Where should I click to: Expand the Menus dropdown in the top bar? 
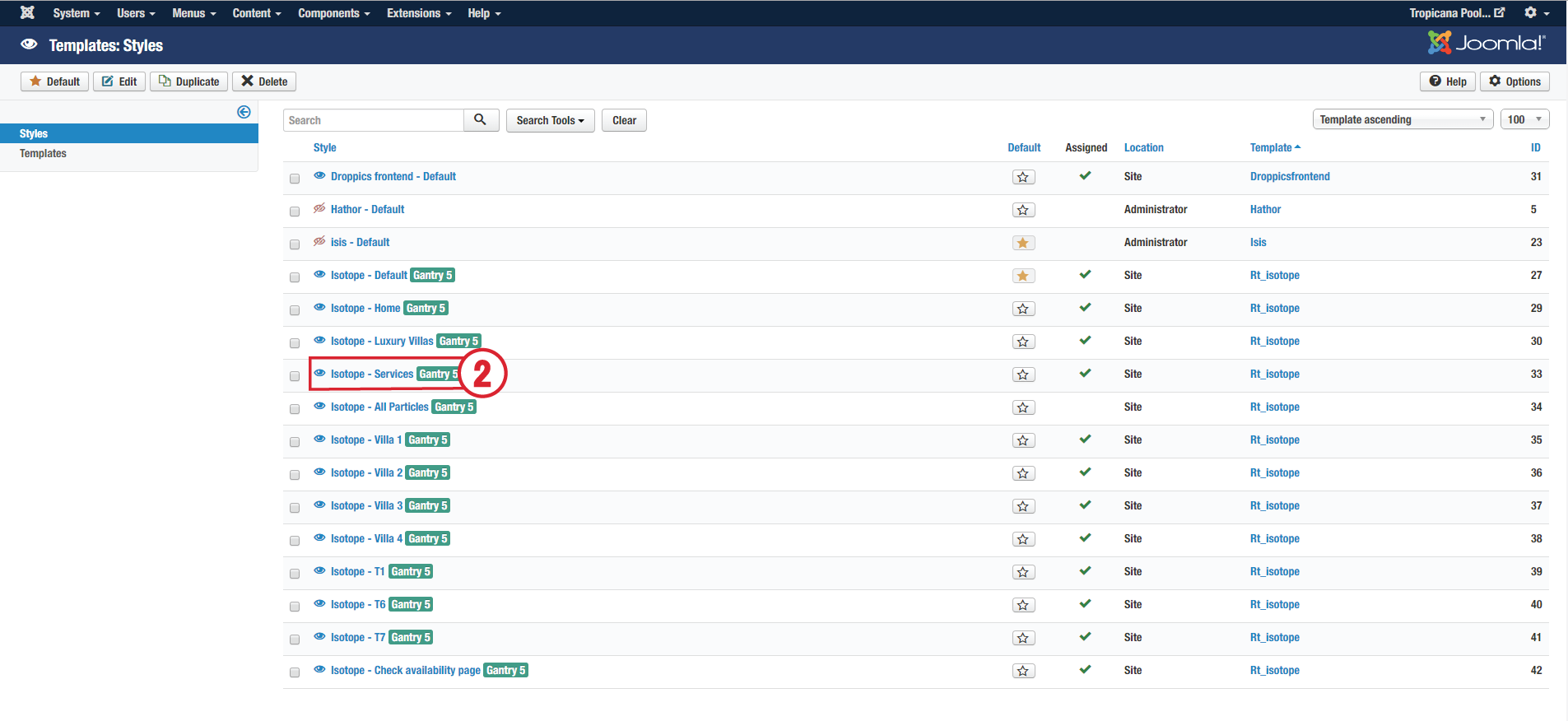coord(194,13)
